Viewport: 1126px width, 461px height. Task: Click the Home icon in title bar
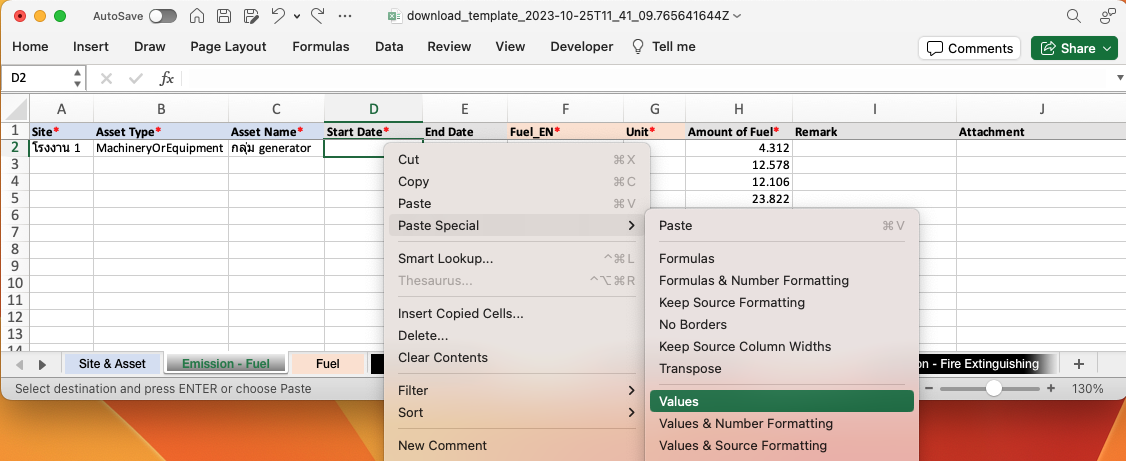197,16
